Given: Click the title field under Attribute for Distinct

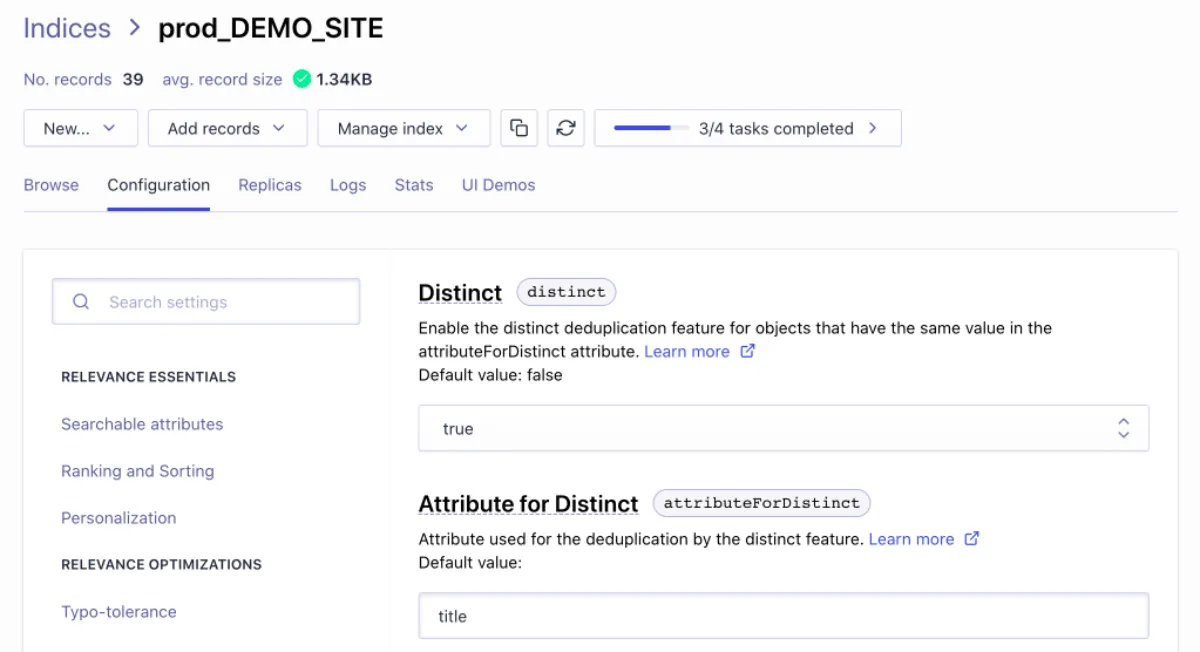Looking at the screenshot, I should coord(783,615).
